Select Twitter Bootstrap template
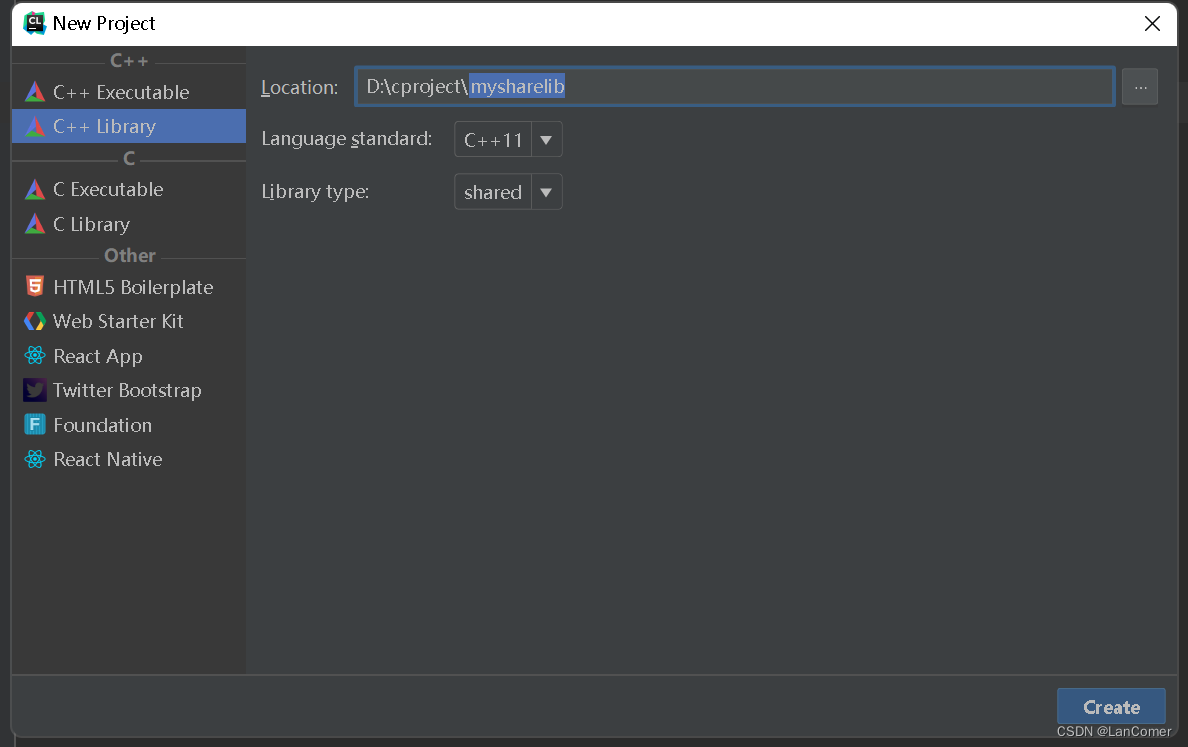The height and width of the screenshot is (747, 1188). (x=129, y=390)
